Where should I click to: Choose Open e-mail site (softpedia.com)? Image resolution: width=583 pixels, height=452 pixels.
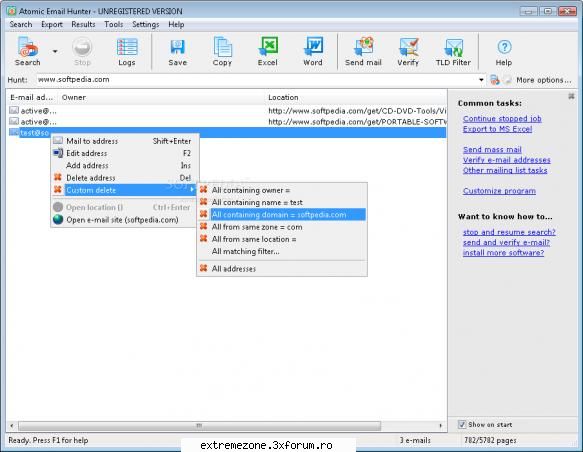[x=123, y=220]
